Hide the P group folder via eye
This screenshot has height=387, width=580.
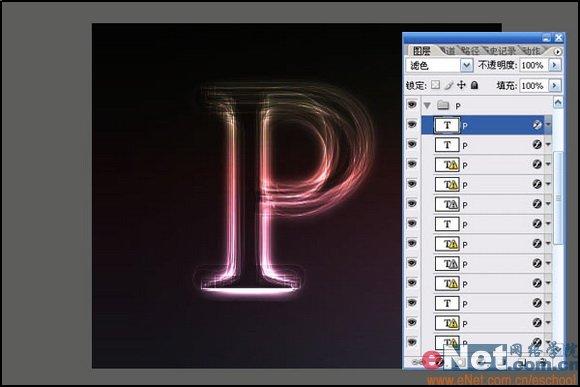[412, 105]
